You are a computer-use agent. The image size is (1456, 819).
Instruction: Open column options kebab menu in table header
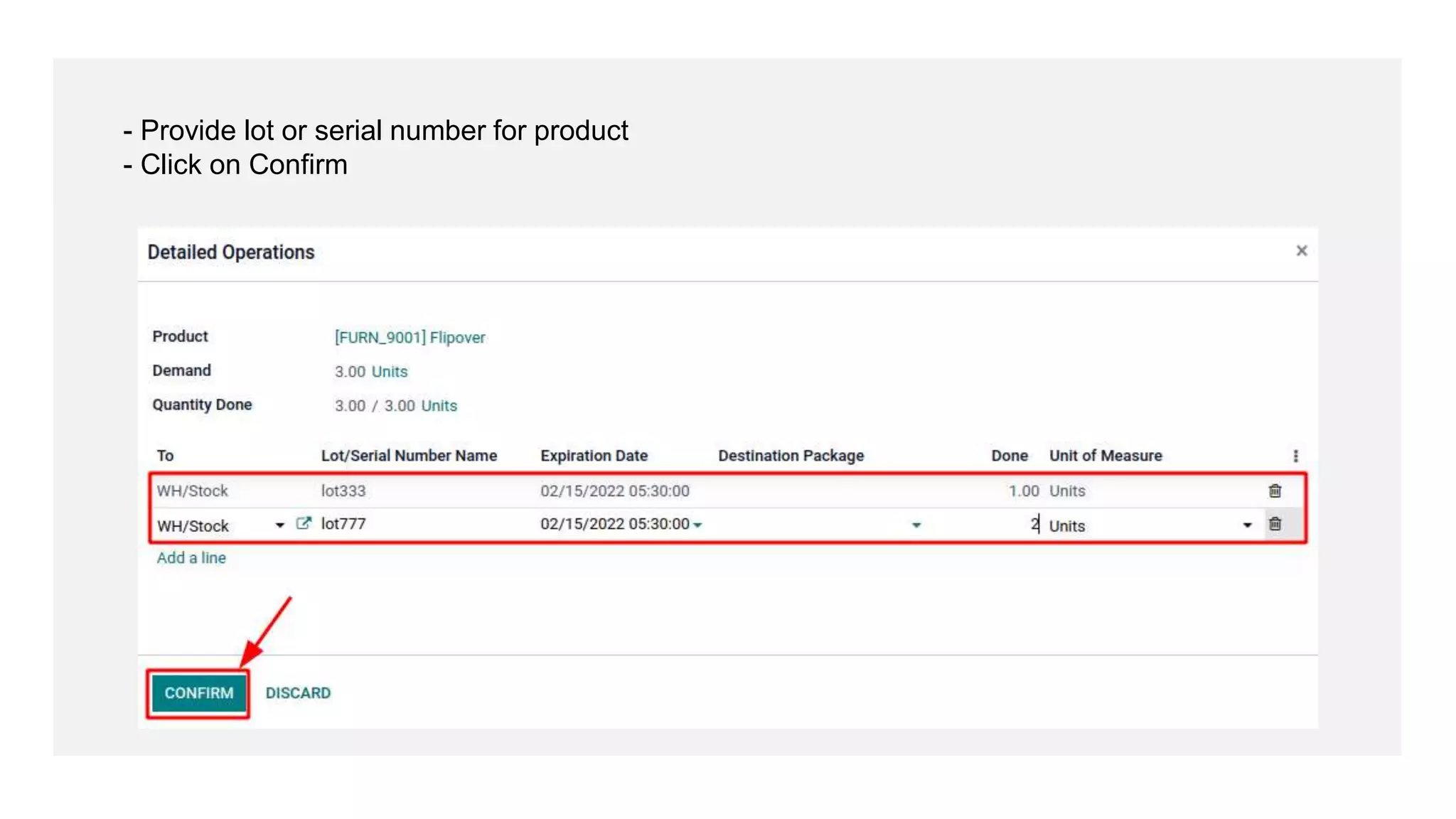[x=1295, y=456]
